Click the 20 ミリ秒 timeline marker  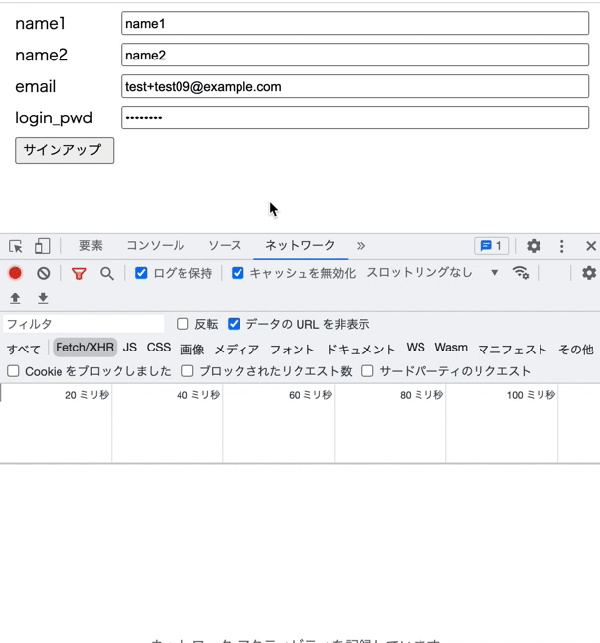point(87,395)
